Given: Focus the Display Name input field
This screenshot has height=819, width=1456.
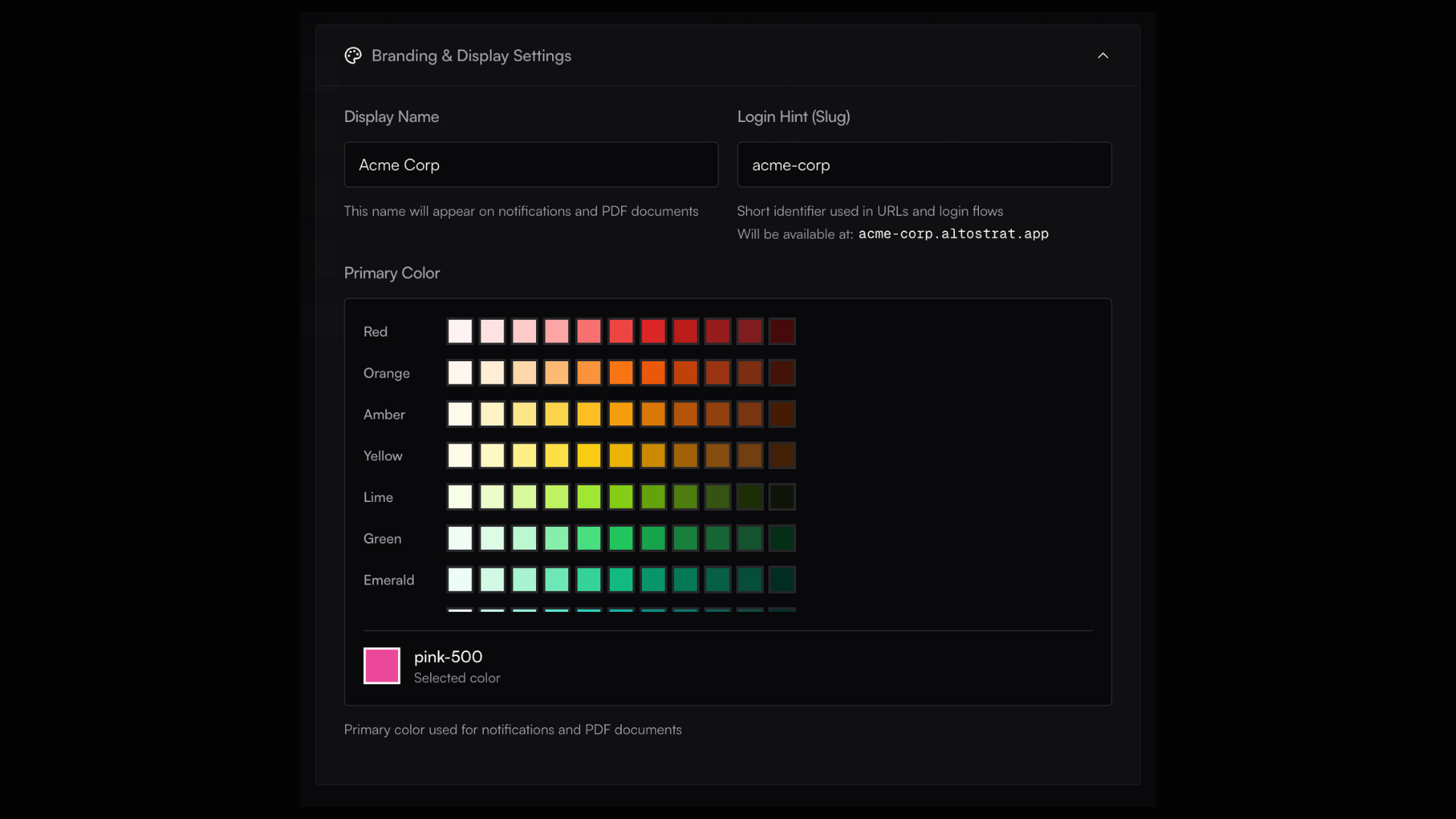Looking at the screenshot, I should (x=531, y=165).
